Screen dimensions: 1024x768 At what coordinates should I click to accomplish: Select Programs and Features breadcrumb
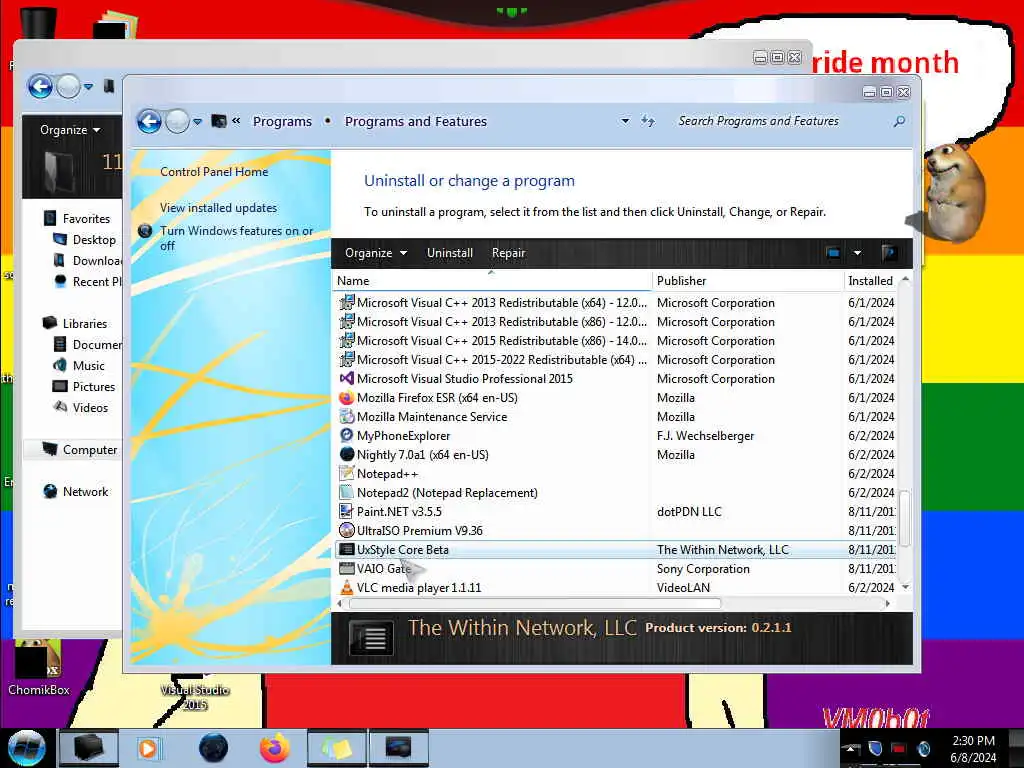pyautogui.click(x=416, y=121)
